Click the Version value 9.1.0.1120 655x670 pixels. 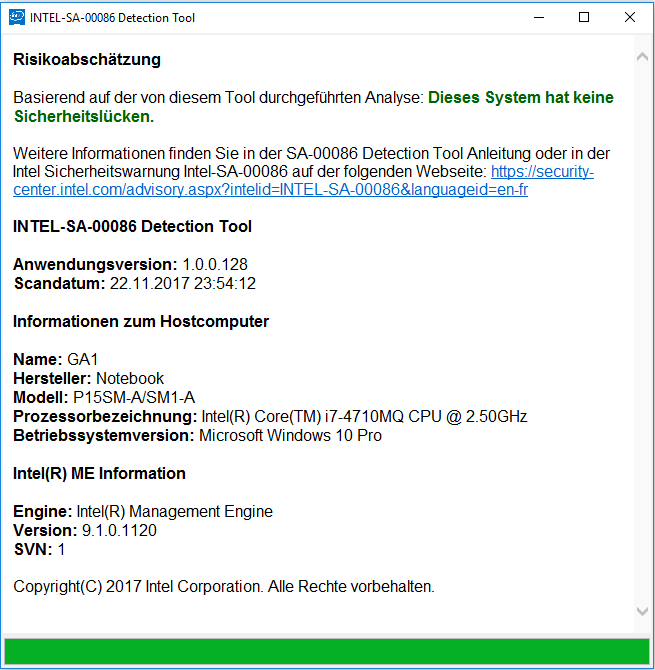119,530
